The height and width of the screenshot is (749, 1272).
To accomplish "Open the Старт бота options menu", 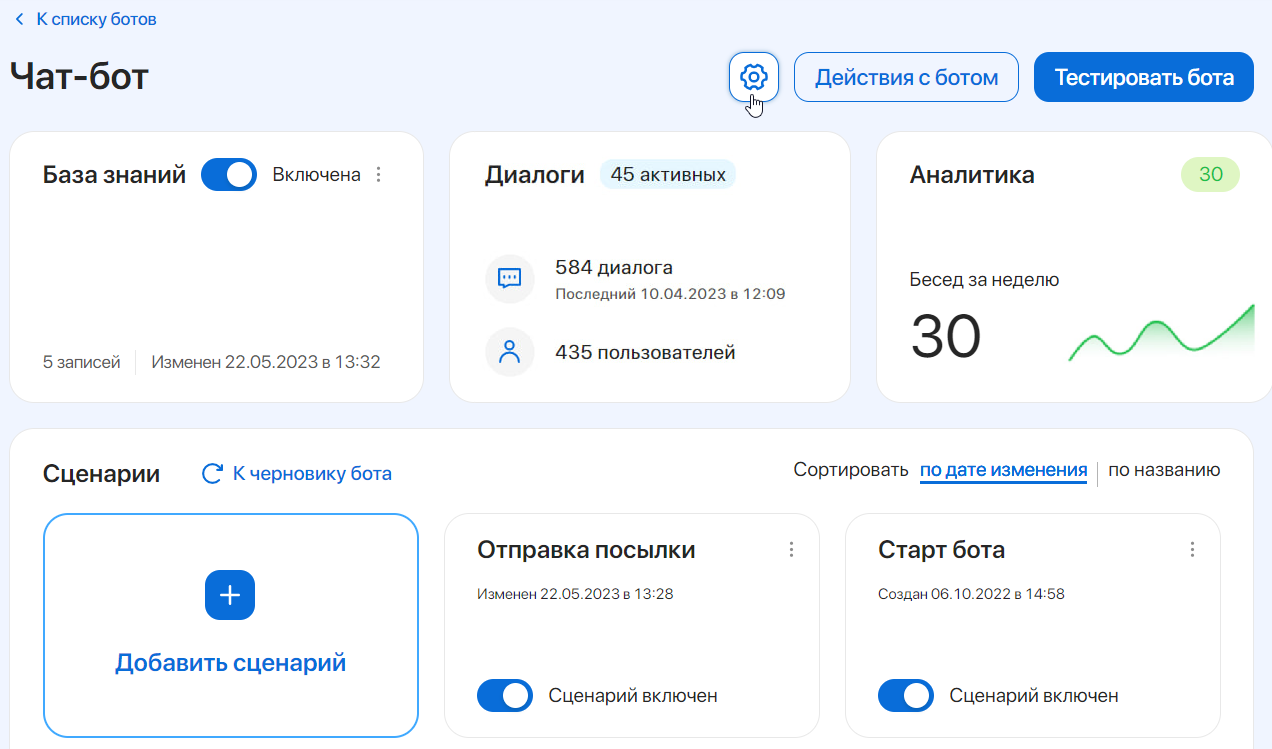I will 1191,549.
